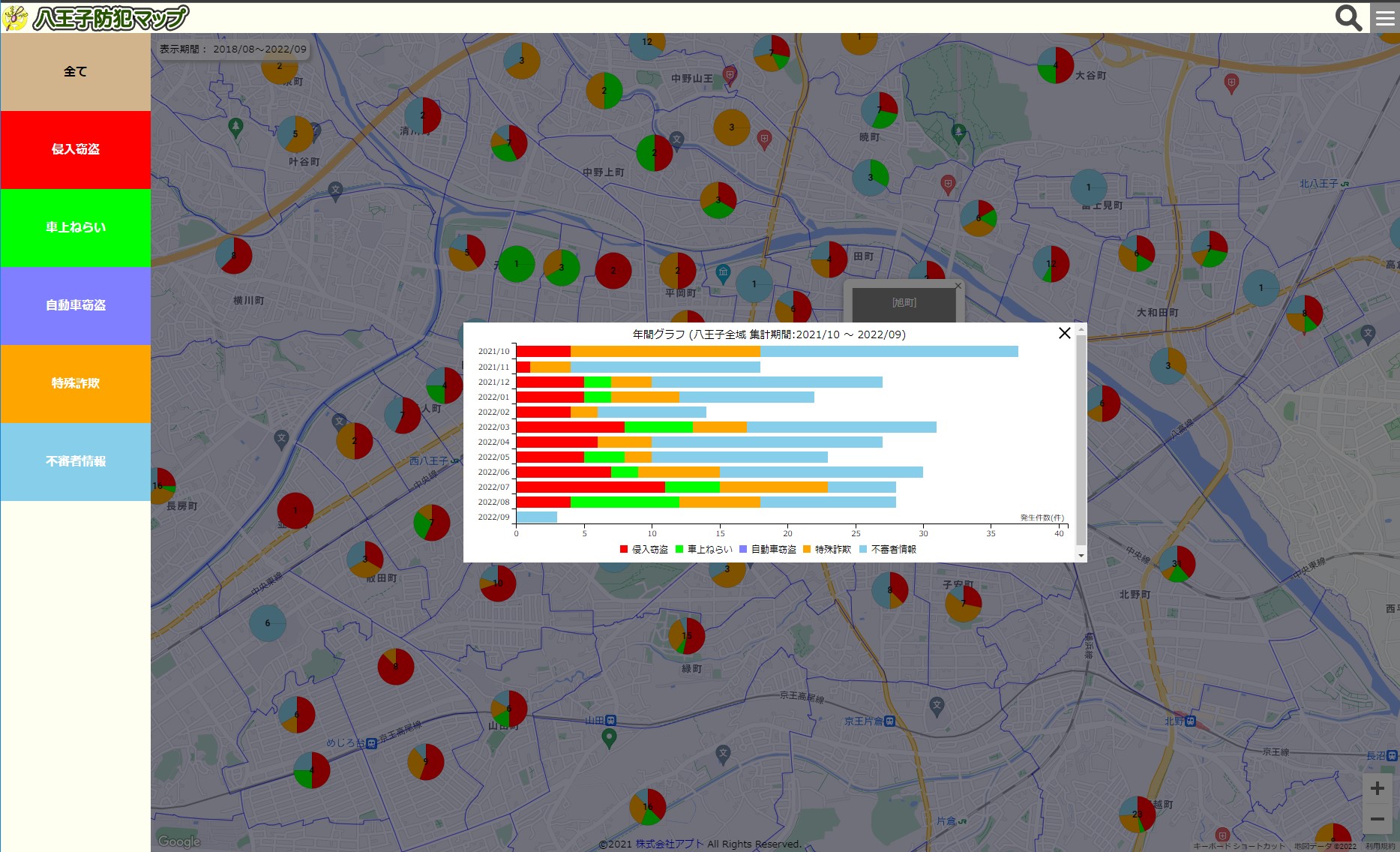Filter by 車上ねらい category
Image resolution: width=1400 pixels, height=852 pixels.
pyautogui.click(x=75, y=228)
